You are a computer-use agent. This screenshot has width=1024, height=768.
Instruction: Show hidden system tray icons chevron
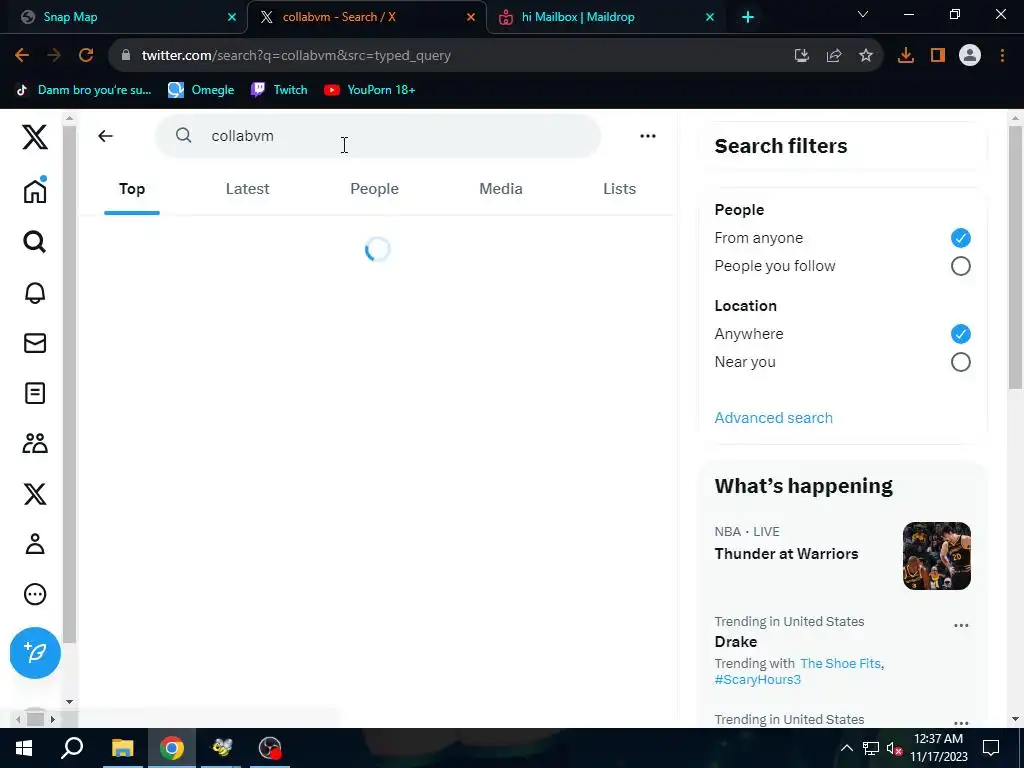(x=846, y=748)
